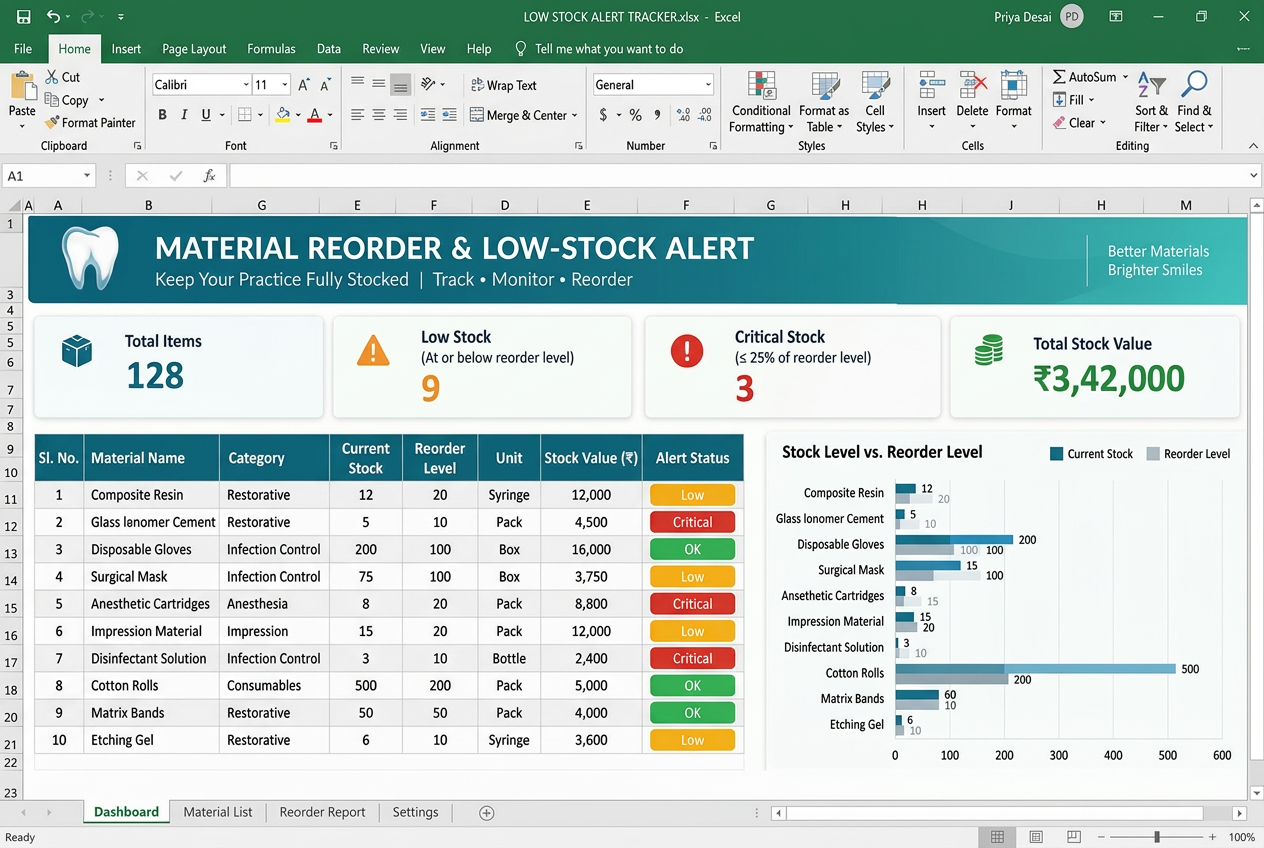Click the Wrap Text button
This screenshot has height=848, width=1264.
click(x=503, y=85)
